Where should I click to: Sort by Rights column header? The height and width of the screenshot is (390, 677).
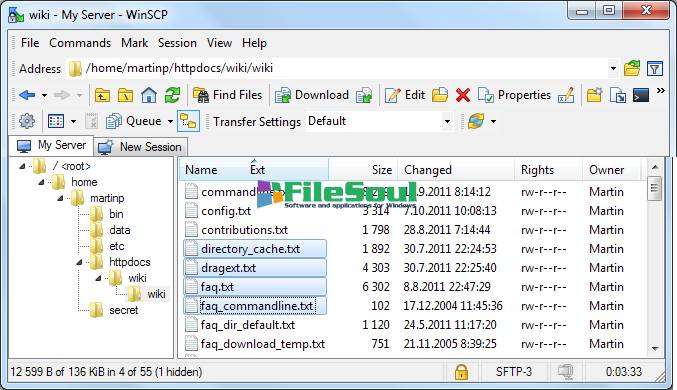coord(548,170)
